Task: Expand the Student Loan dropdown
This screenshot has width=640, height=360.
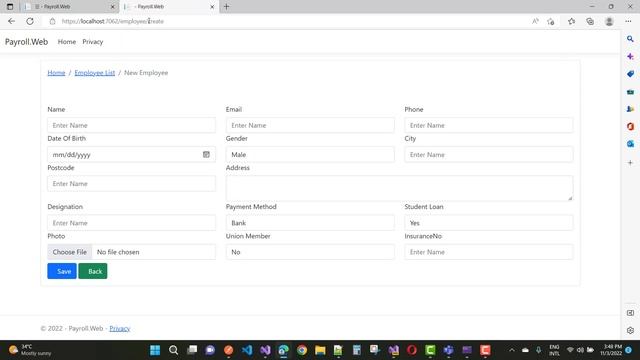Action: point(489,223)
